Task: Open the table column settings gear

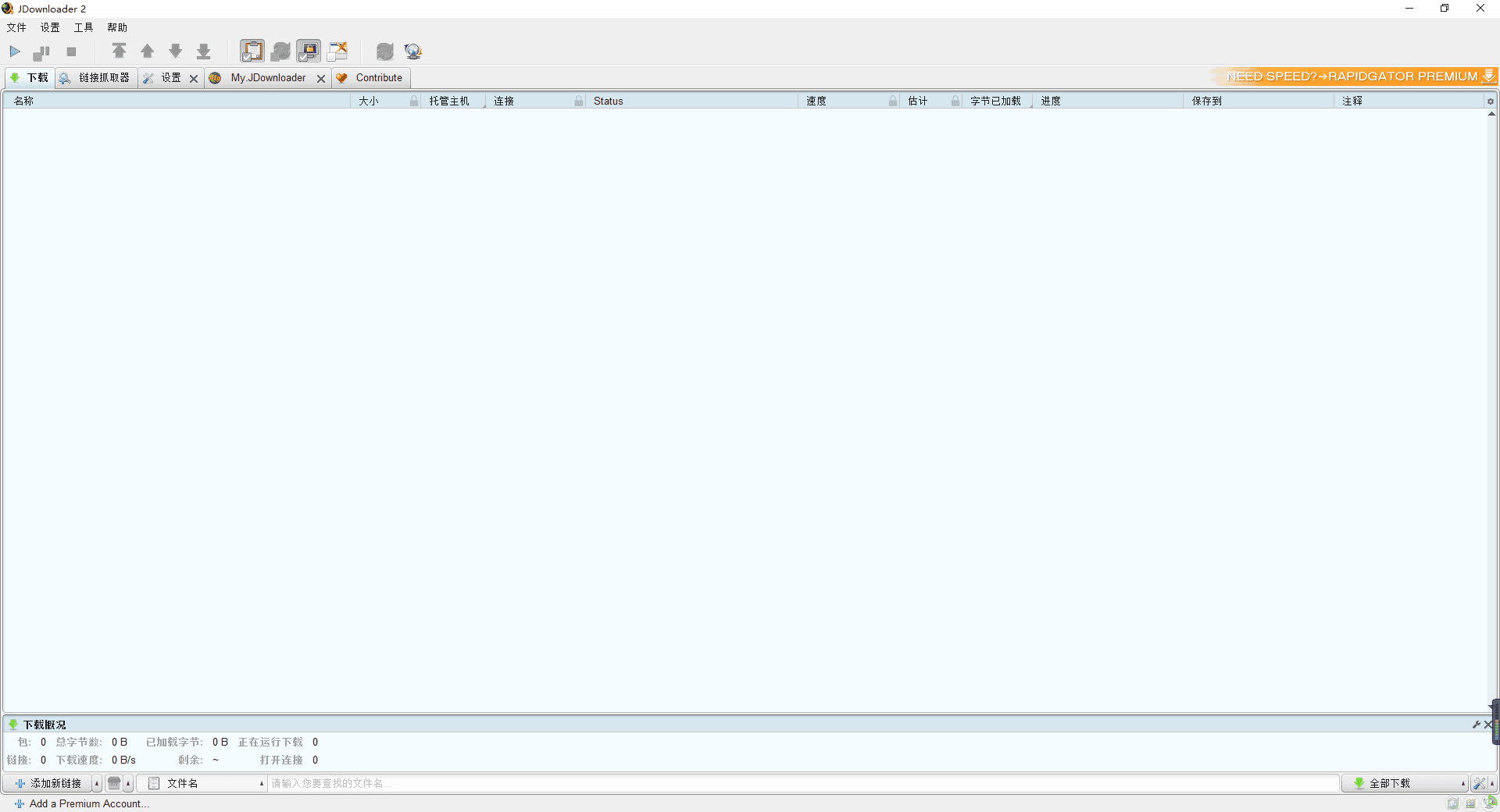Action: (x=1490, y=101)
